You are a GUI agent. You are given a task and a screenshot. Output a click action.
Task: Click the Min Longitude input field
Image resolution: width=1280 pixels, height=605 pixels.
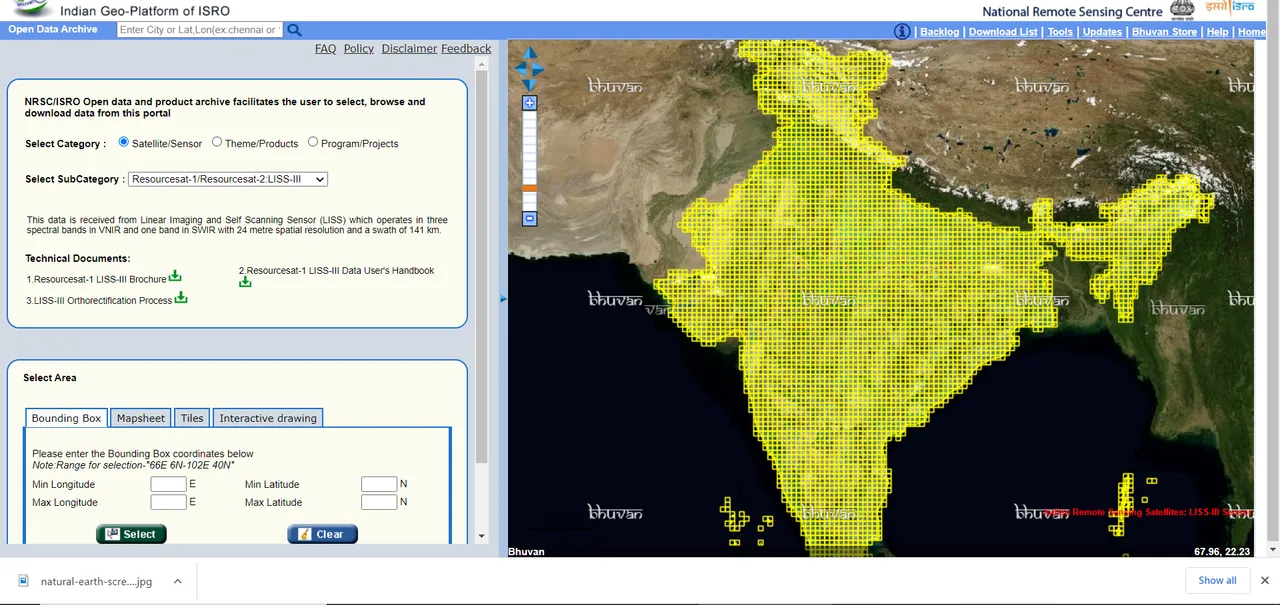click(168, 484)
